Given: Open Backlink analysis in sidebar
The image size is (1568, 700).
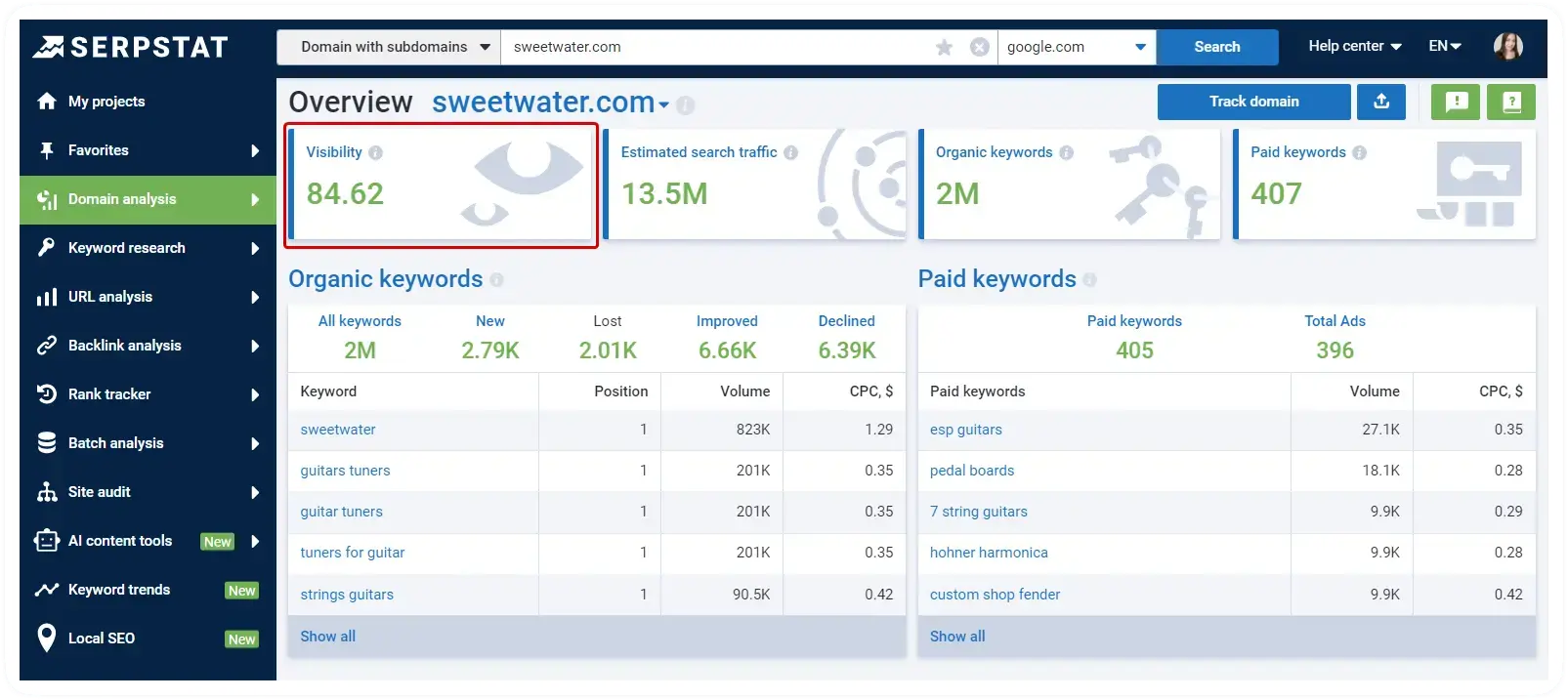Looking at the screenshot, I should [x=148, y=346].
